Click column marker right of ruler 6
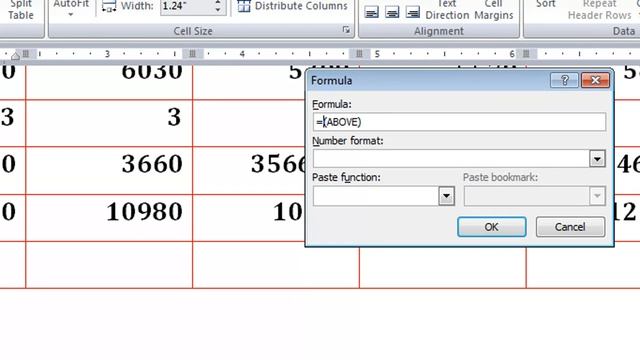Image resolution: width=640 pixels, height=360 pixels. pos(526,54)
